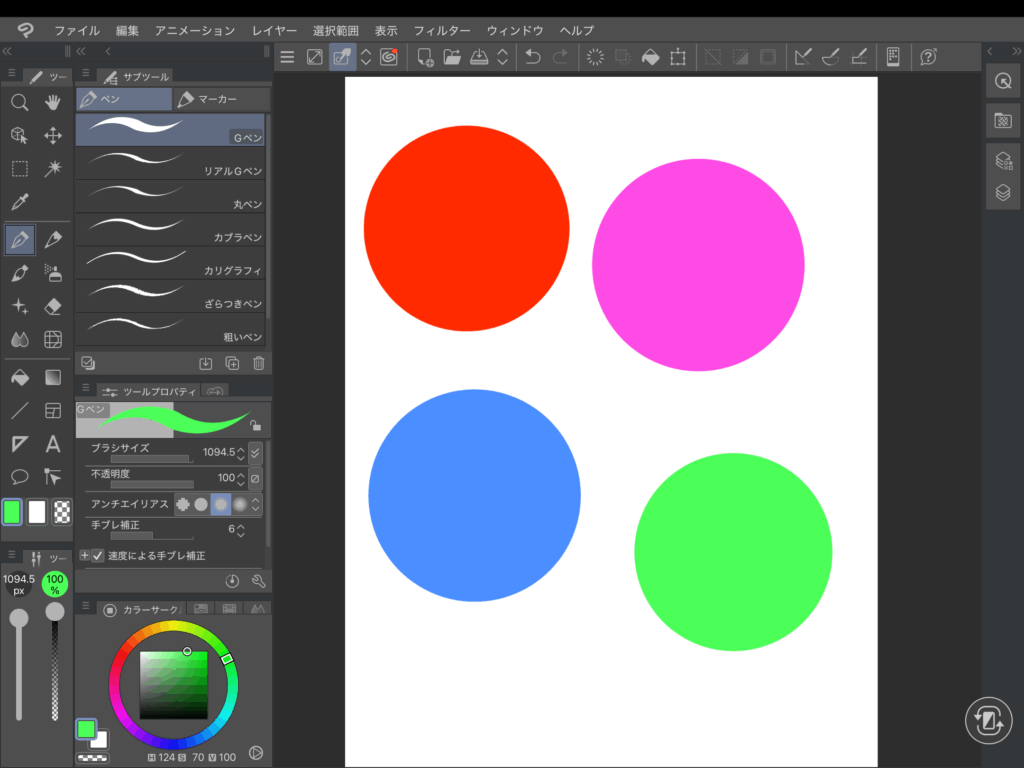Select the Eraser tool
Screen dimensions: 1024x768
(53, 306)
